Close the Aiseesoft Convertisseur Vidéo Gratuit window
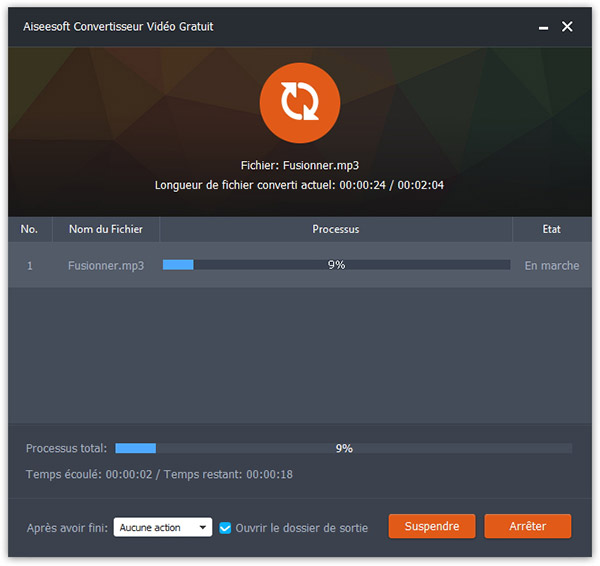This screenshot has width=600, height=566. point(567,26)
